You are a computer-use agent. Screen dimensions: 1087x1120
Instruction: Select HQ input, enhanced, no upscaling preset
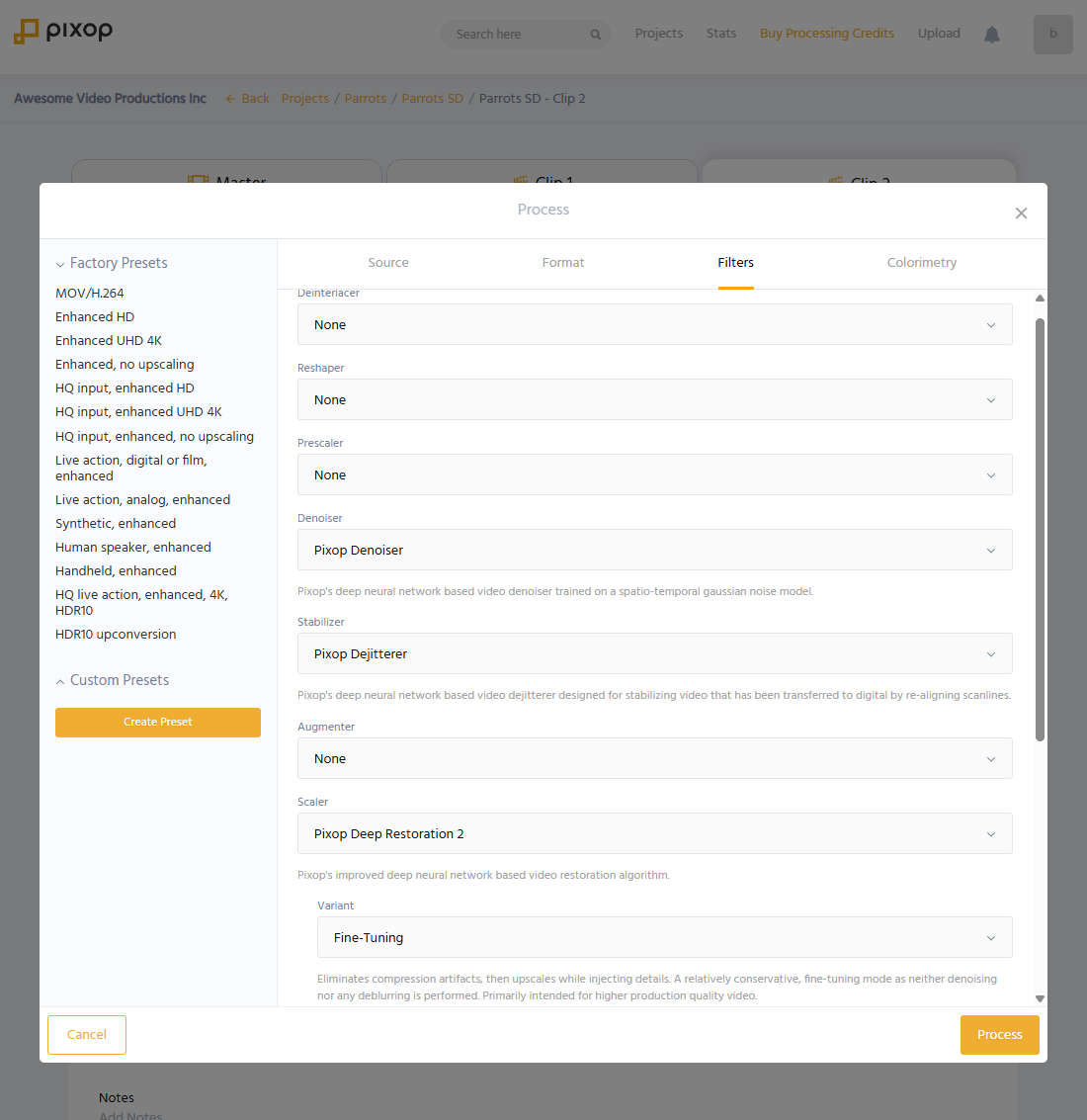coord(154,436)
